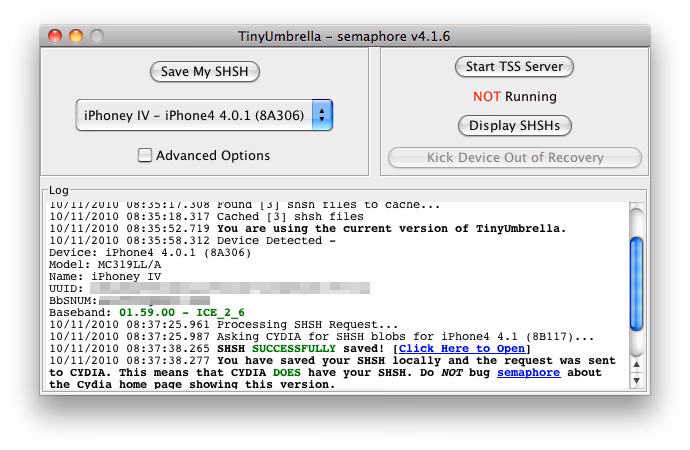The width and height of the screenshot is (690, 450).
Task: Click the 'Device Detected -' log line
Action: pos(192,241)
